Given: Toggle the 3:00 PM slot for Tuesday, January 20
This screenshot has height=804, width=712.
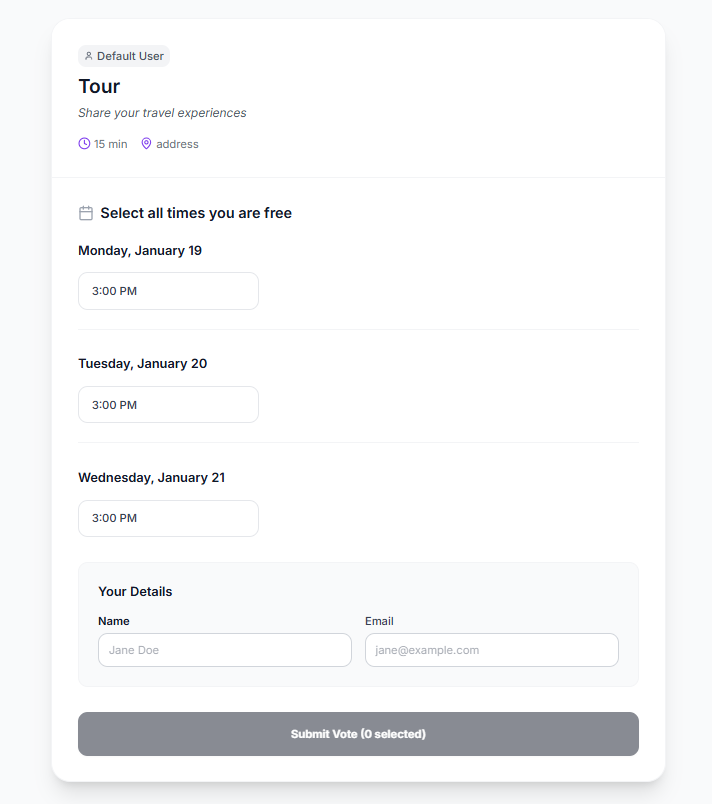Looking at the screenshot, I should click(x=168, y=405).
